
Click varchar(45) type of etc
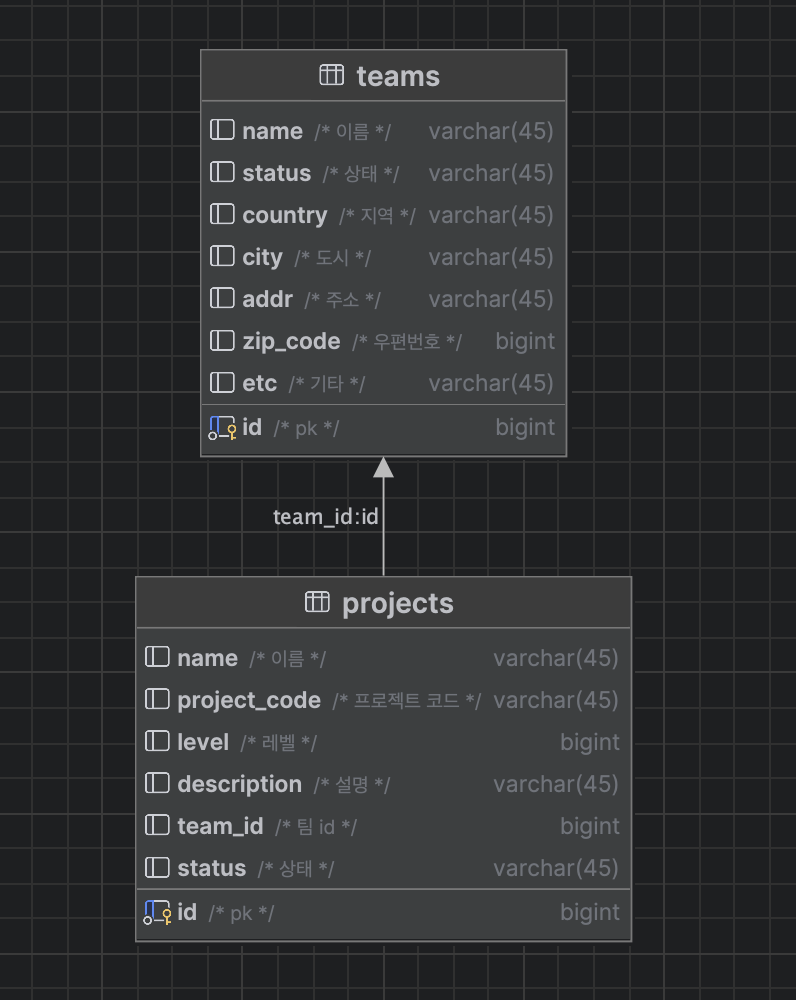pyautogui.click(x=491, y=383)
